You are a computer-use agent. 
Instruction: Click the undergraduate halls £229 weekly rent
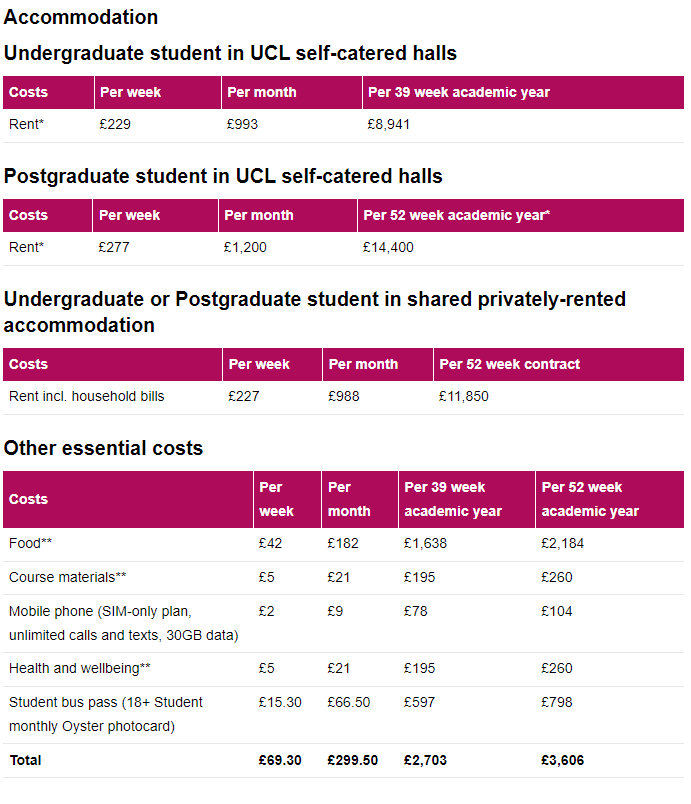pos(115,125)
